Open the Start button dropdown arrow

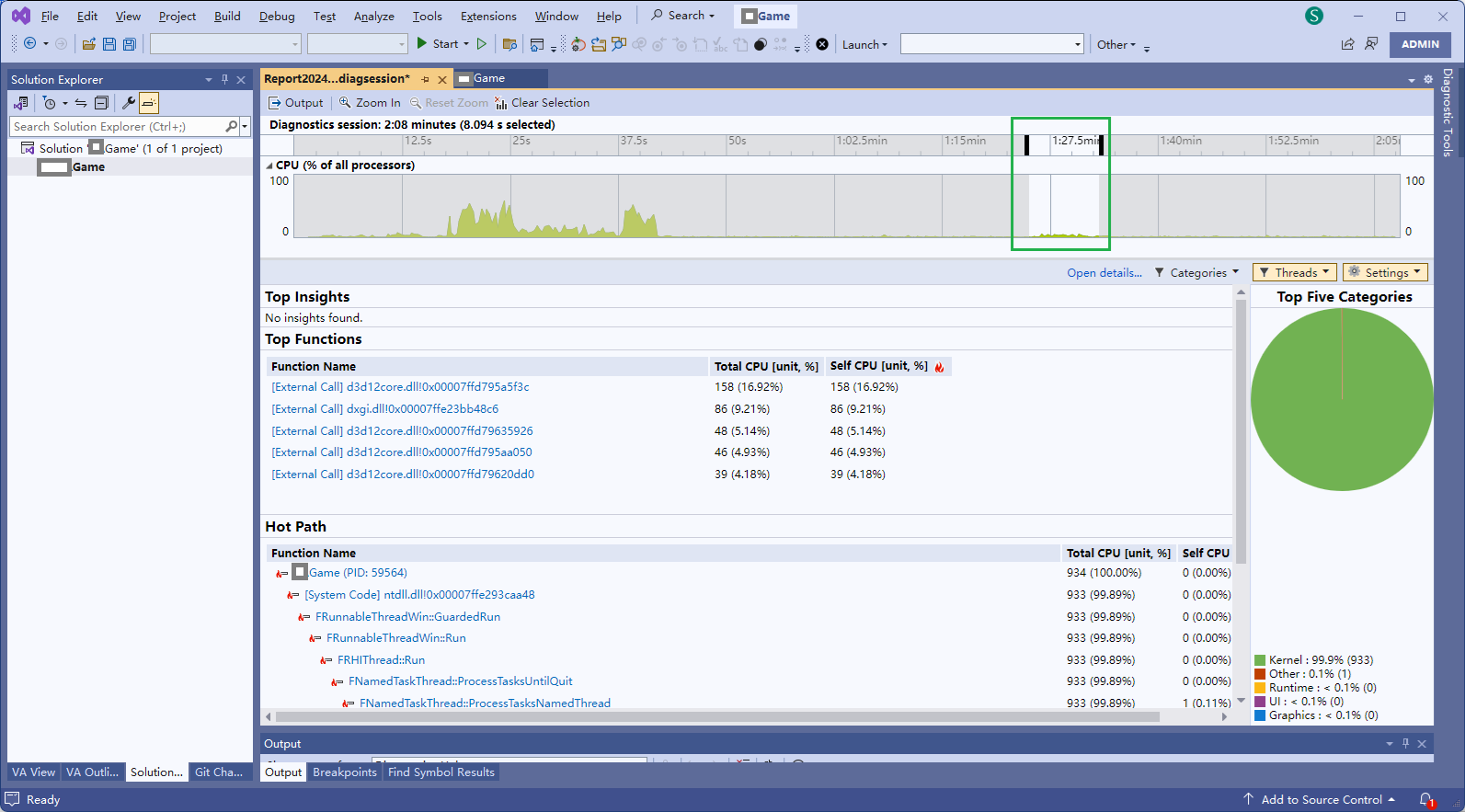466,44
